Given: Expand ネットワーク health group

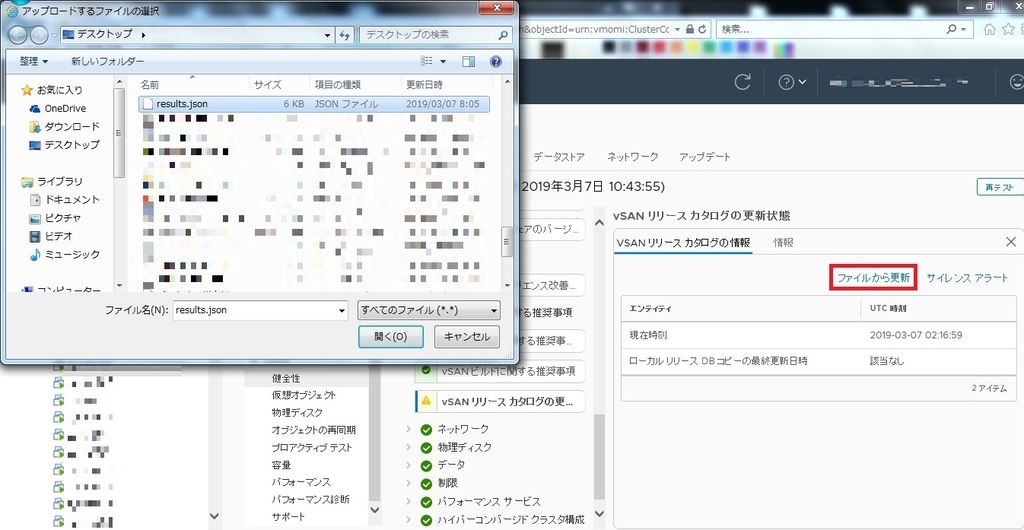Looking at the screenshot, I should click(x=409, y=429).
